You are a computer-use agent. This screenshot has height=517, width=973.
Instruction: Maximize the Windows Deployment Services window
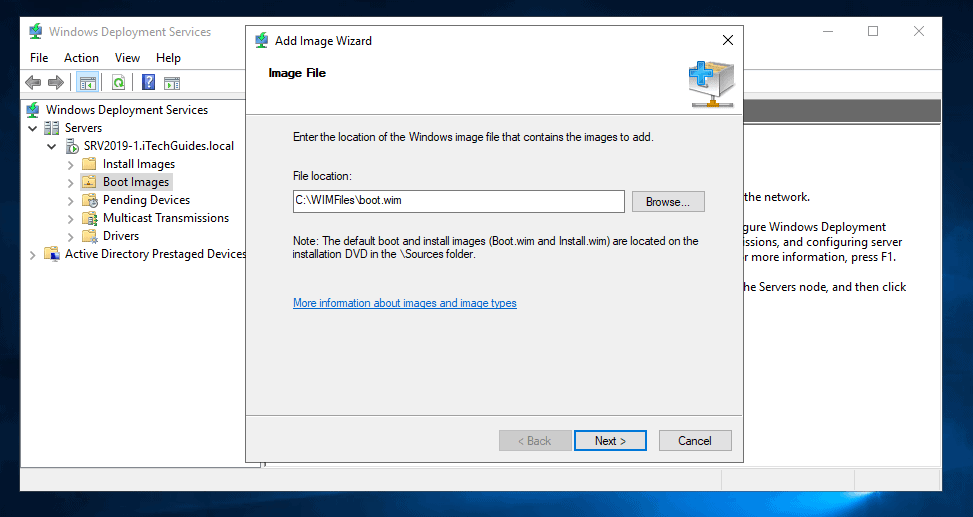pyautogui.click(x=873, y=31)
